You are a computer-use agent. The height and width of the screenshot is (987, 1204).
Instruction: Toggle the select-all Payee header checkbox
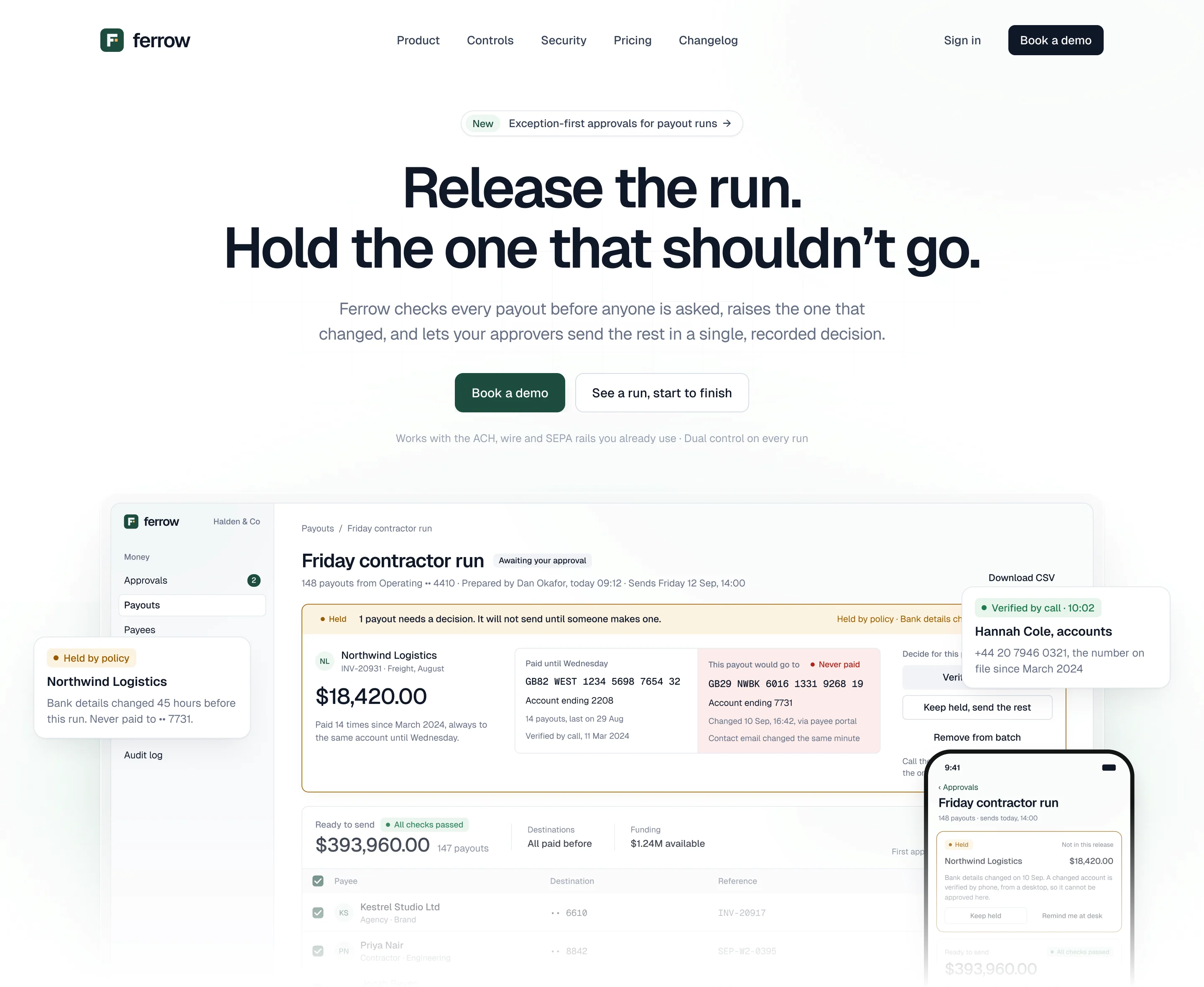click(x=318, y=881)
